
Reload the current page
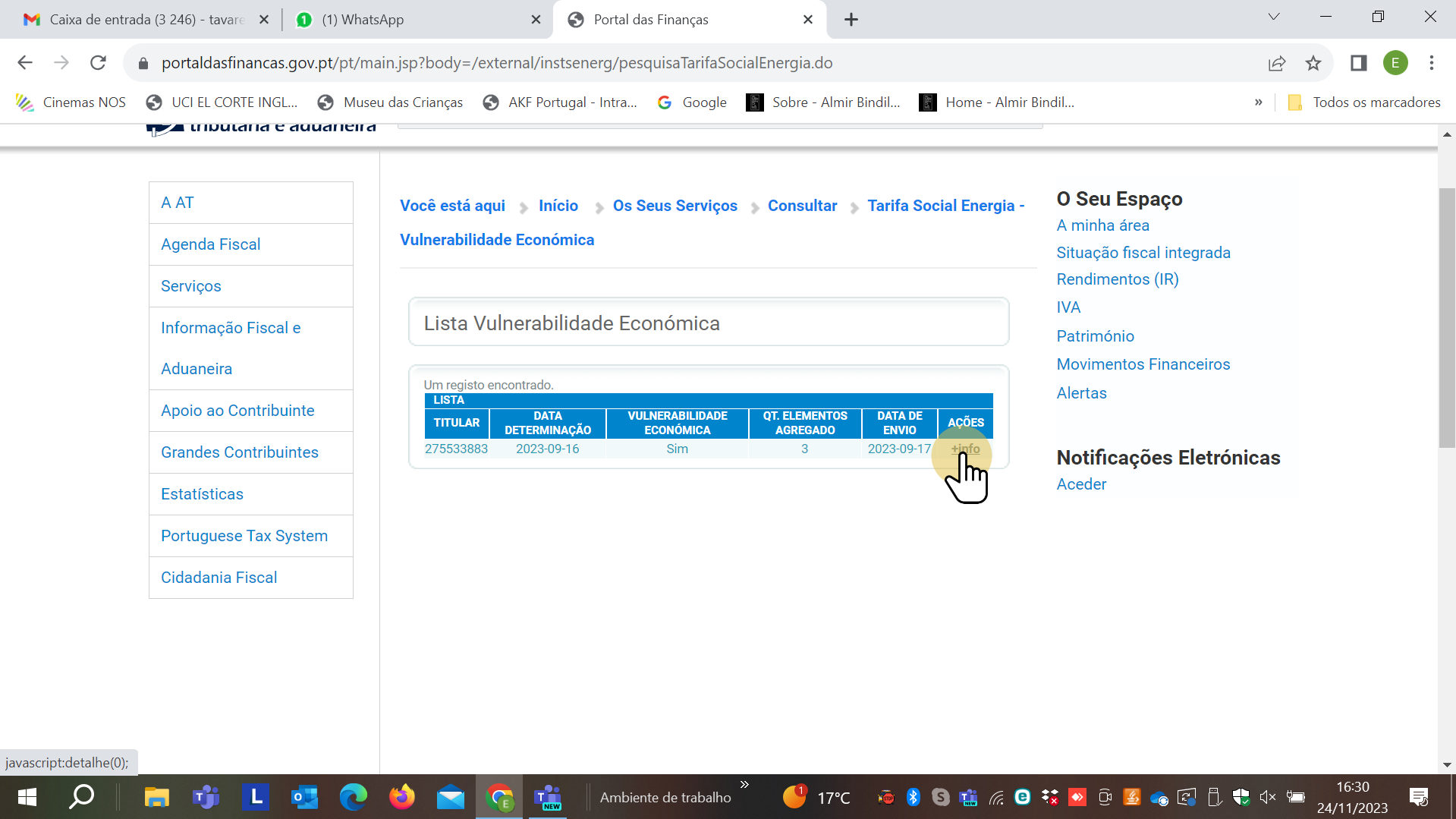click(98, 63)
